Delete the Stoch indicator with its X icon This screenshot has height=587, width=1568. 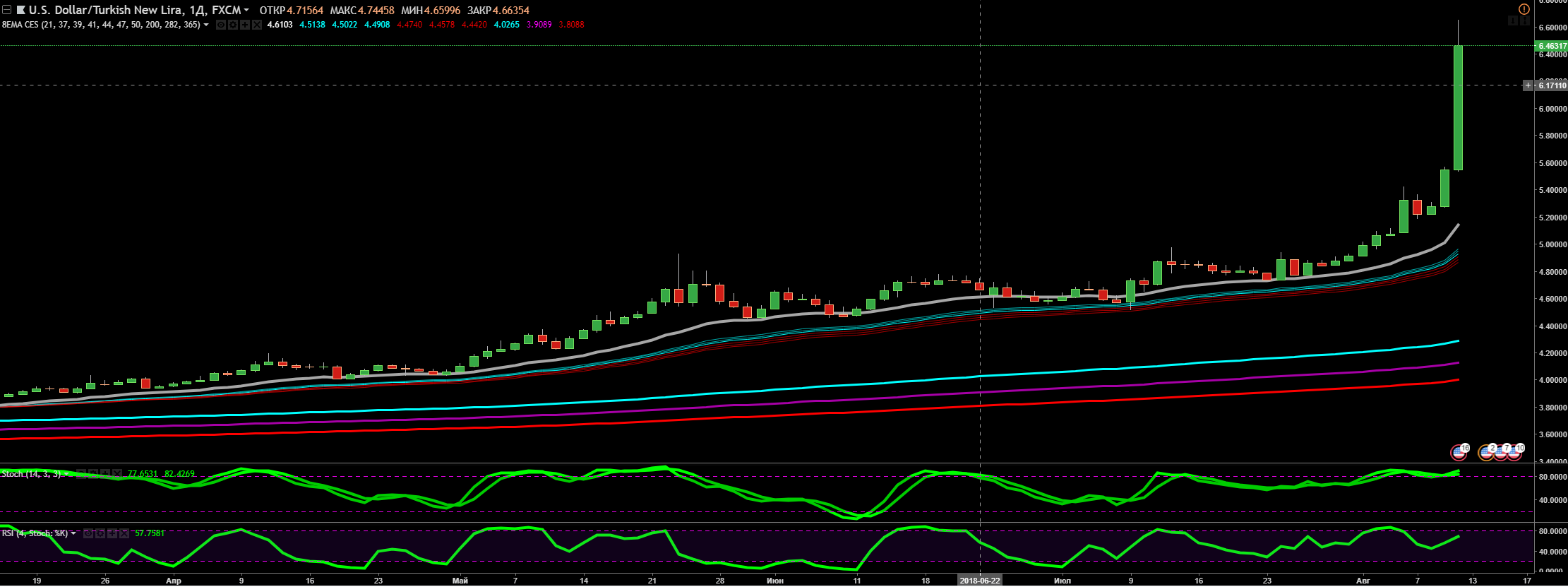(x=116, y=473)
